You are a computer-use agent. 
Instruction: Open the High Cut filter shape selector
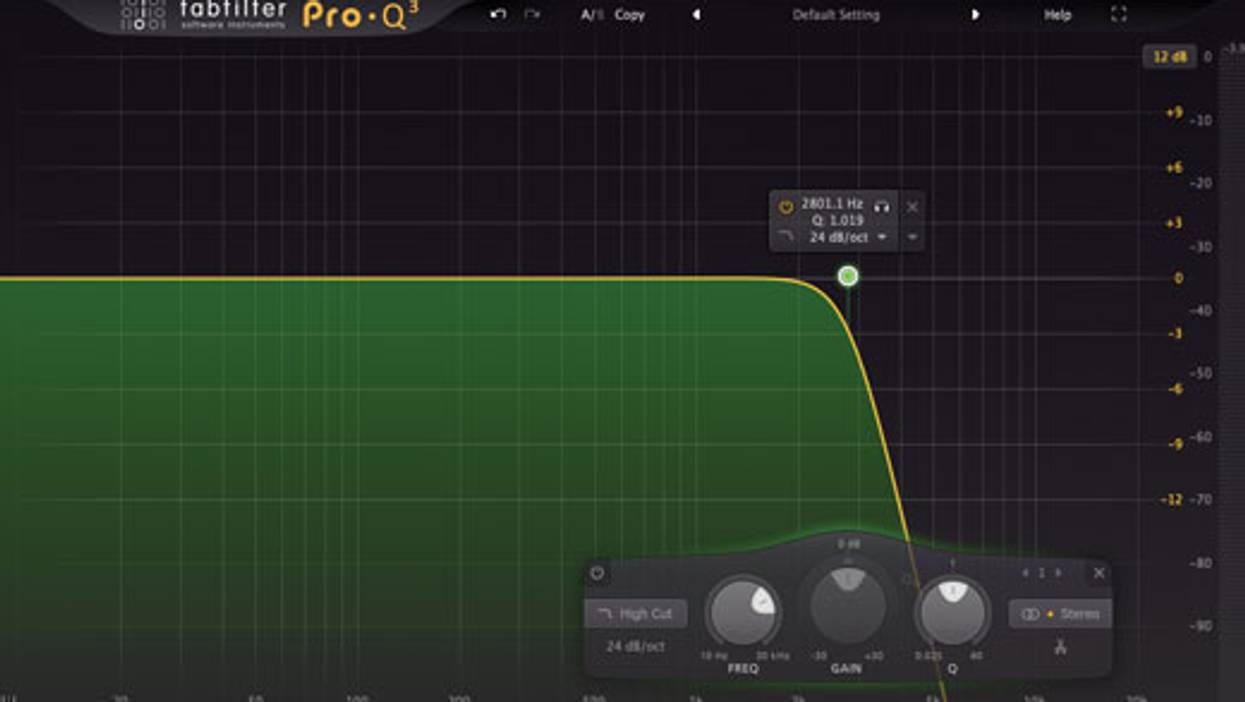pos(636,614)
